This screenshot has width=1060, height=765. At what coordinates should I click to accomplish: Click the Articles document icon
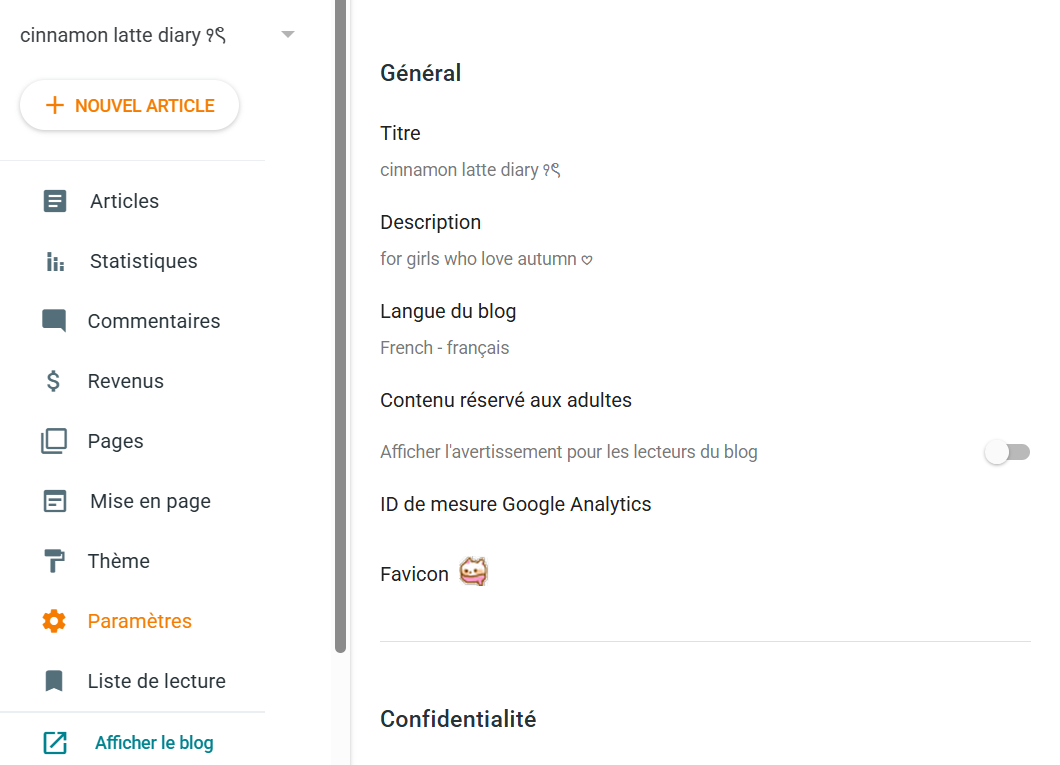tap(55, 201)
